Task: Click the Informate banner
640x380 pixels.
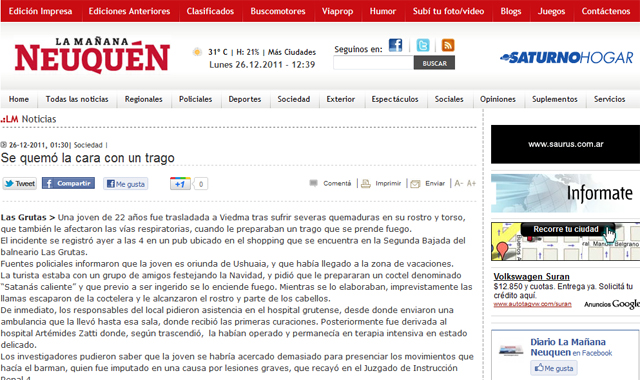Action: [x=566, y=193]
